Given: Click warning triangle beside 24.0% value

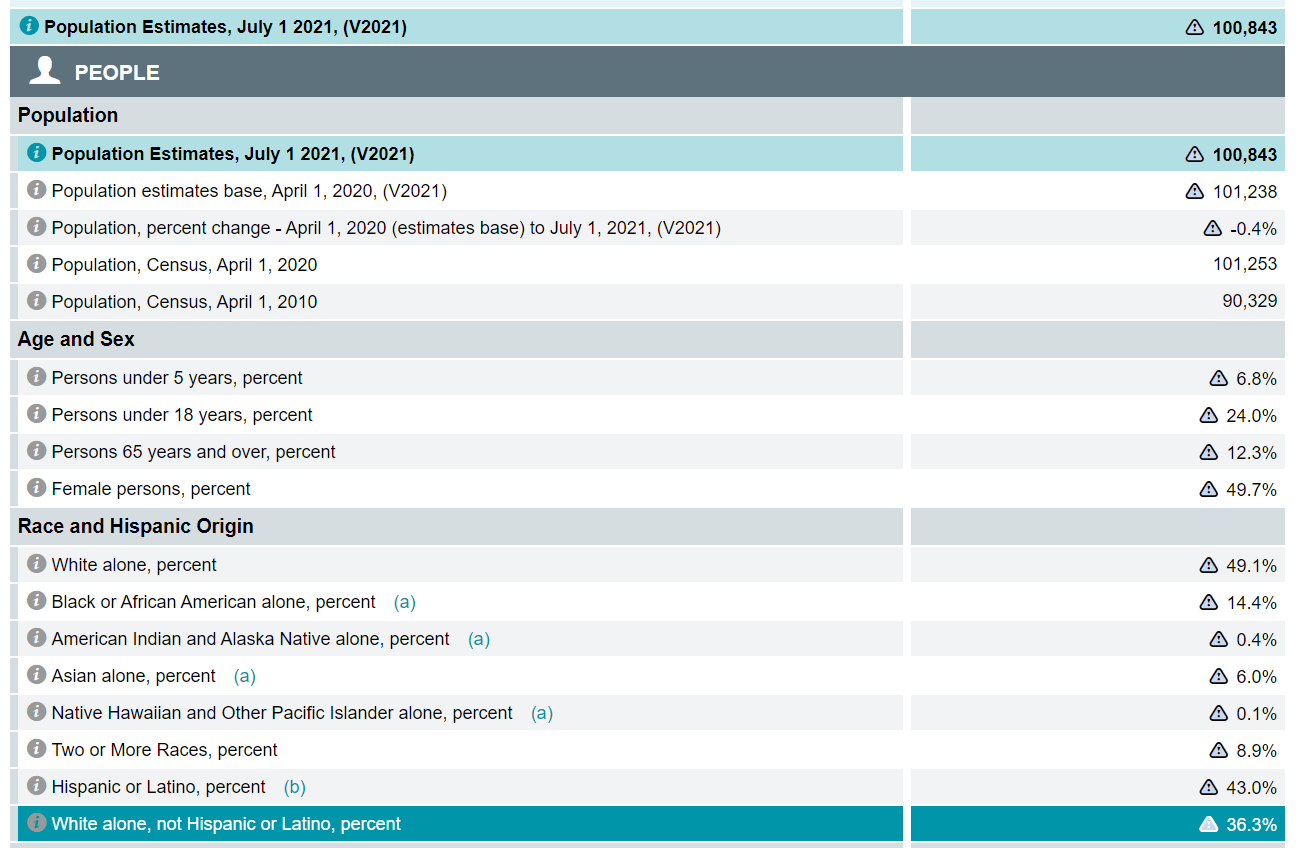Looking at the screenshot, I should click(x=1209, y=415).
